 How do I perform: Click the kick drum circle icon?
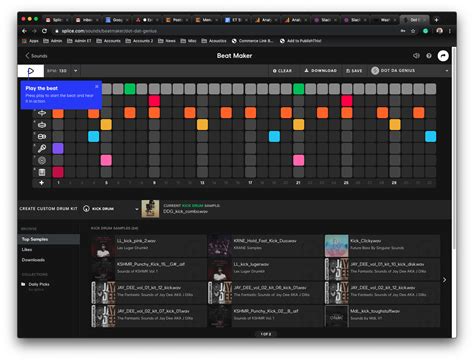click(x=86, y=209)
